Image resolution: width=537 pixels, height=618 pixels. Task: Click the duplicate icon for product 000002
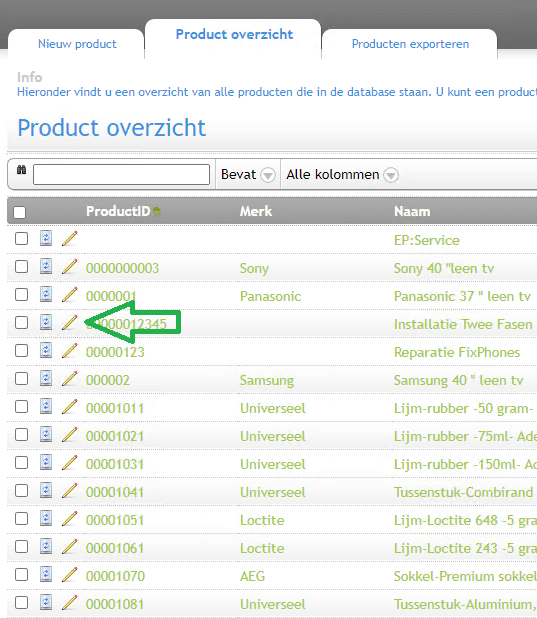[x=46, y=378]
